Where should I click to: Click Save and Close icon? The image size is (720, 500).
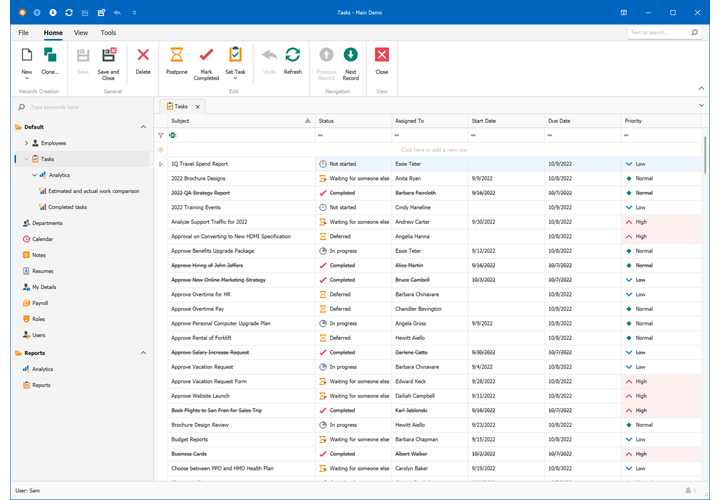coord(108,56)
